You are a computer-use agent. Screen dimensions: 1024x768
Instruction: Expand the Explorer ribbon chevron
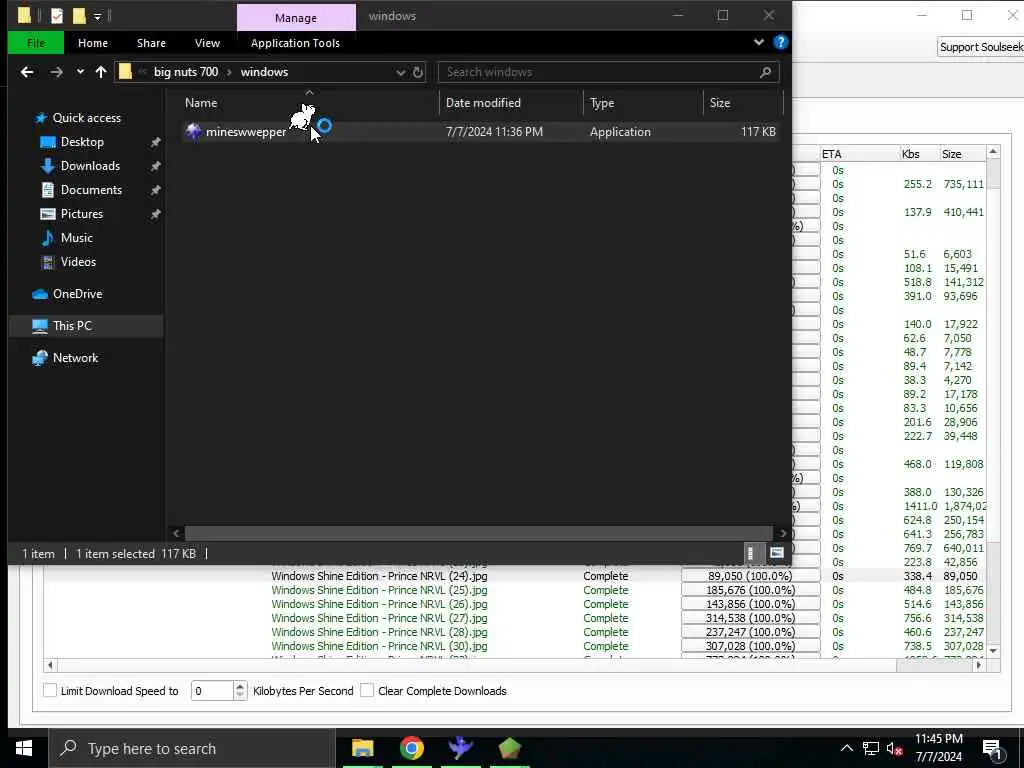pyautogui.click(x=758, y=42)
